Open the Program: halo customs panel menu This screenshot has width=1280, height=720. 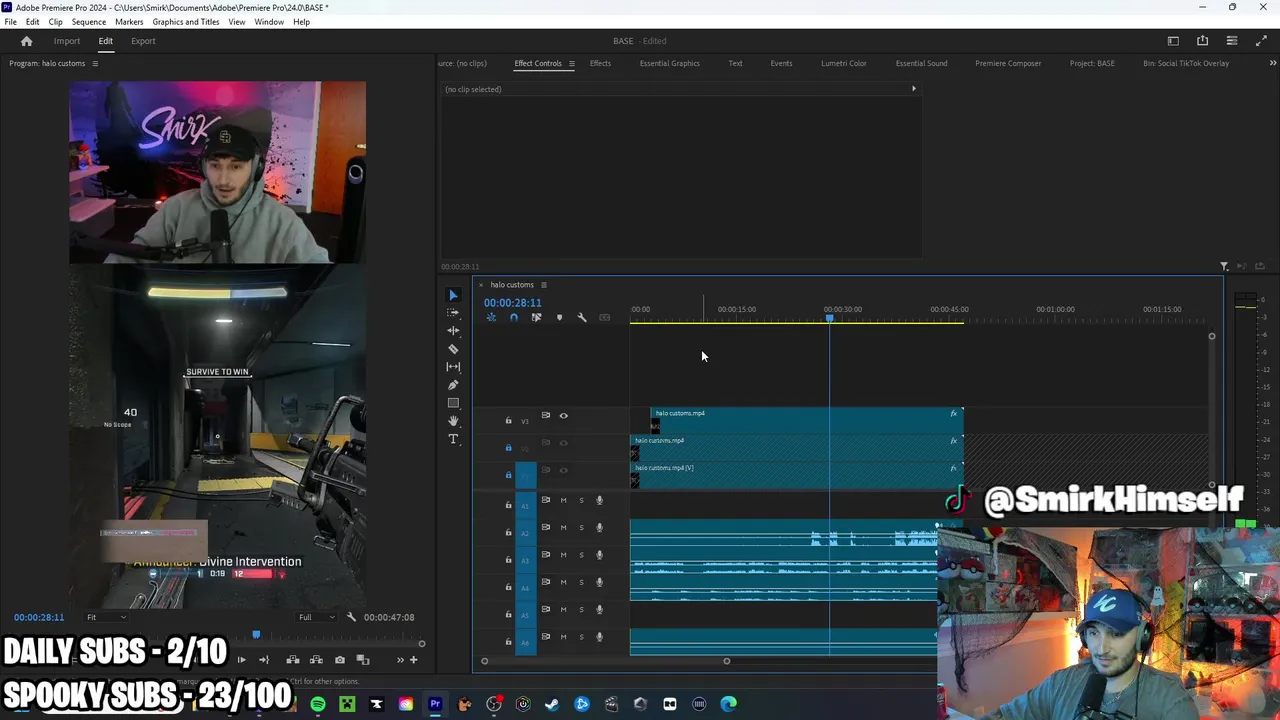click(x=95, y=63)
